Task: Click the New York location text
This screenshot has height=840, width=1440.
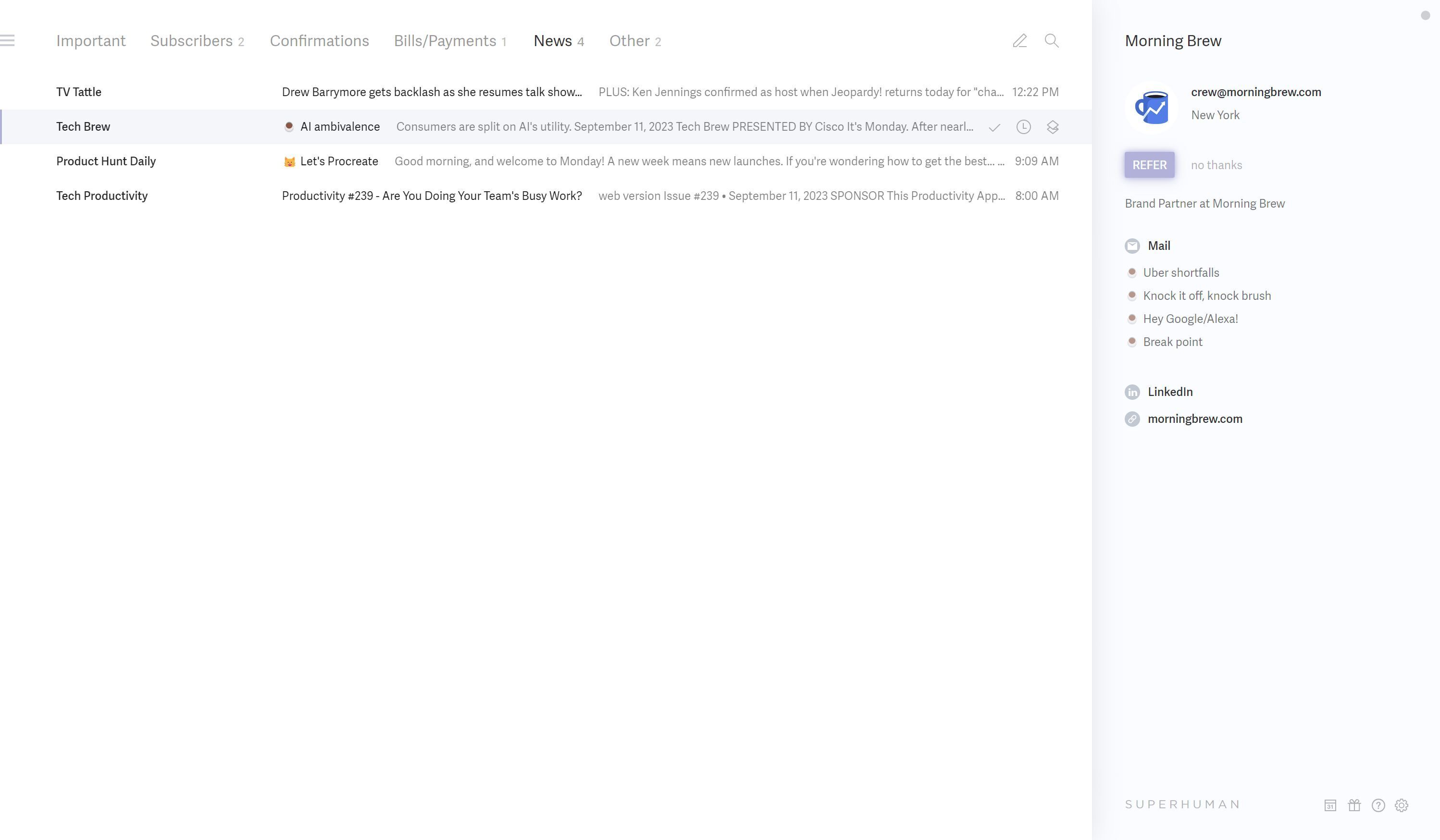Action: click(1215, 115)
